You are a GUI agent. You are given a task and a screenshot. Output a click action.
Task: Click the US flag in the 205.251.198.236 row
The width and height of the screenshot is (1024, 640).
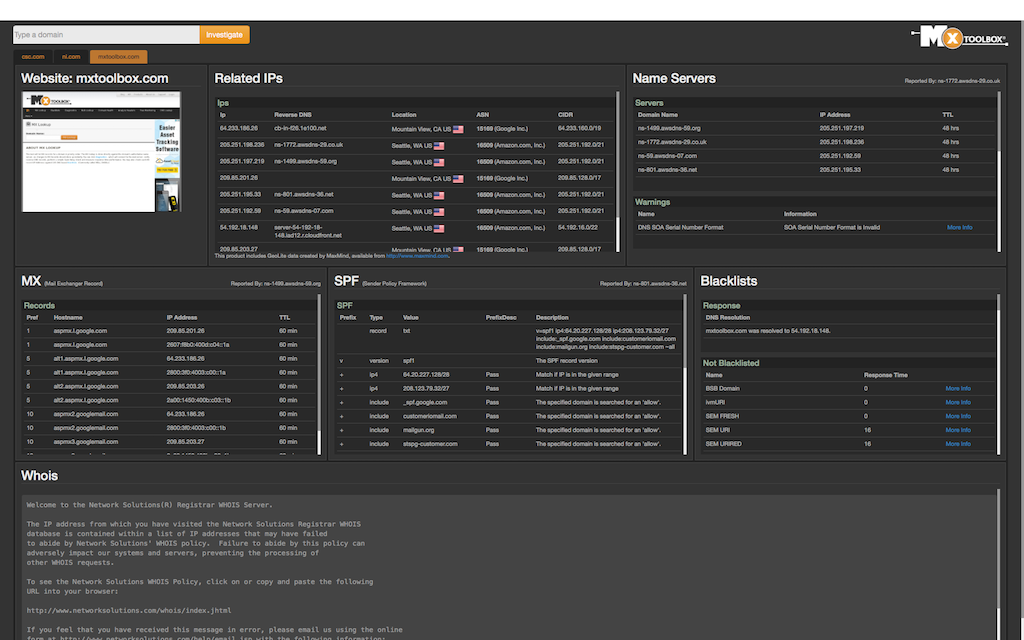(439, 146)
